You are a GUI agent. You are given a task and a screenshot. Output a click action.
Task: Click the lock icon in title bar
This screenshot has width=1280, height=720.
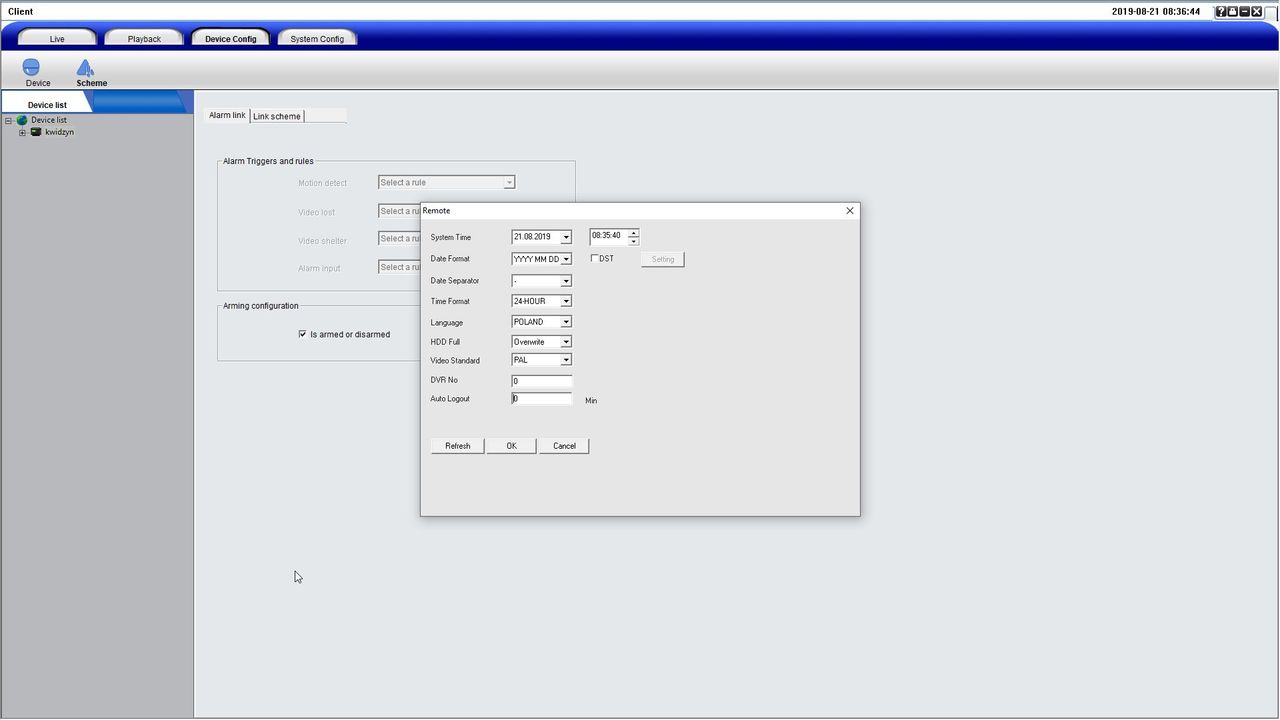(1233, 11)
